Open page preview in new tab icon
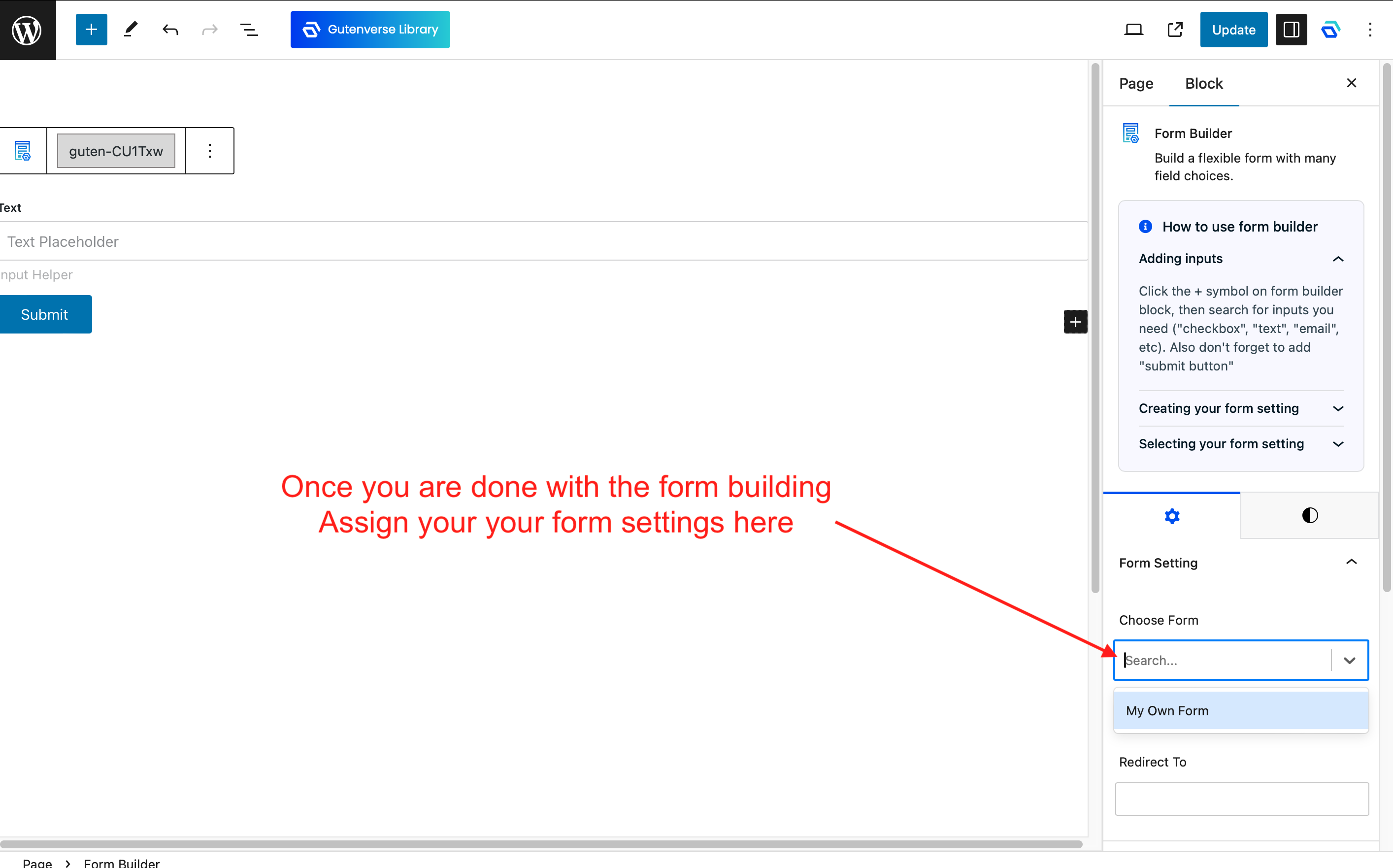The image size is (1393, 868). (1175, 30)
